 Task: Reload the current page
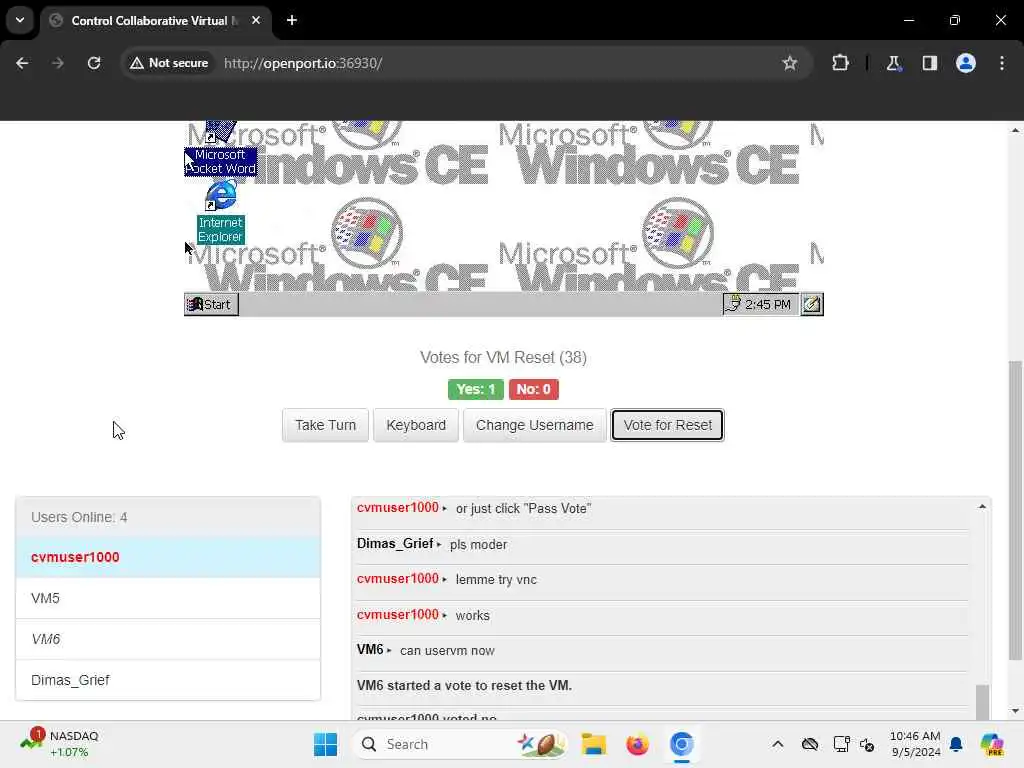coord(94,63)
